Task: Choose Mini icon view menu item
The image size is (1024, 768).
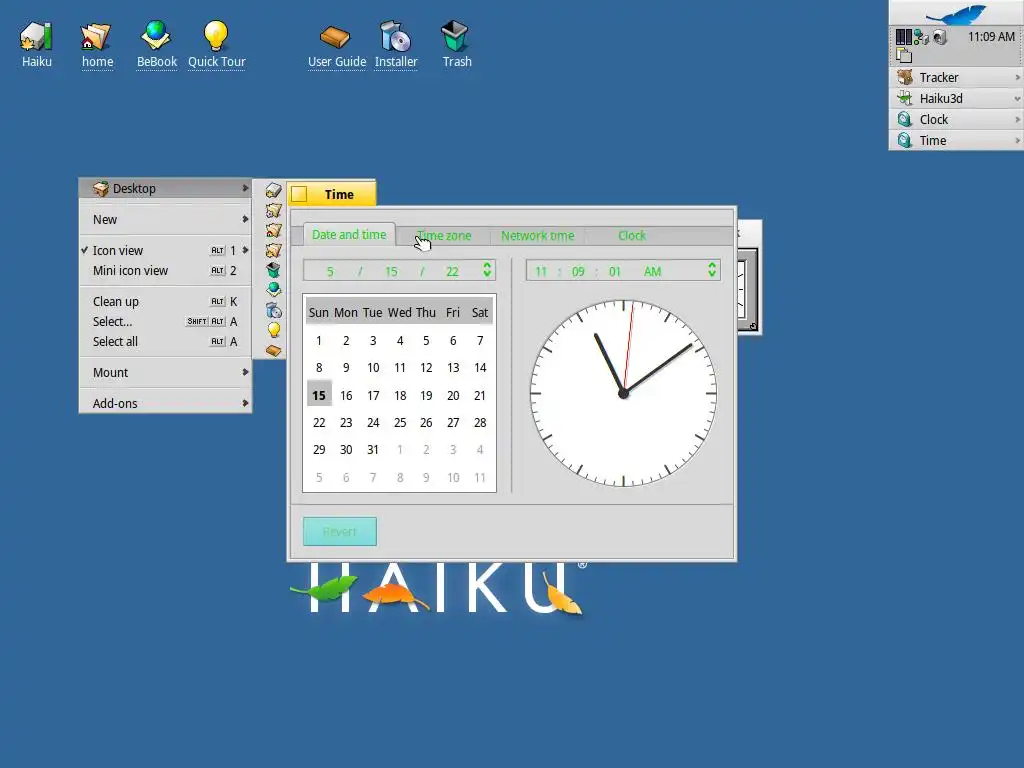Action: click(165, 270)
